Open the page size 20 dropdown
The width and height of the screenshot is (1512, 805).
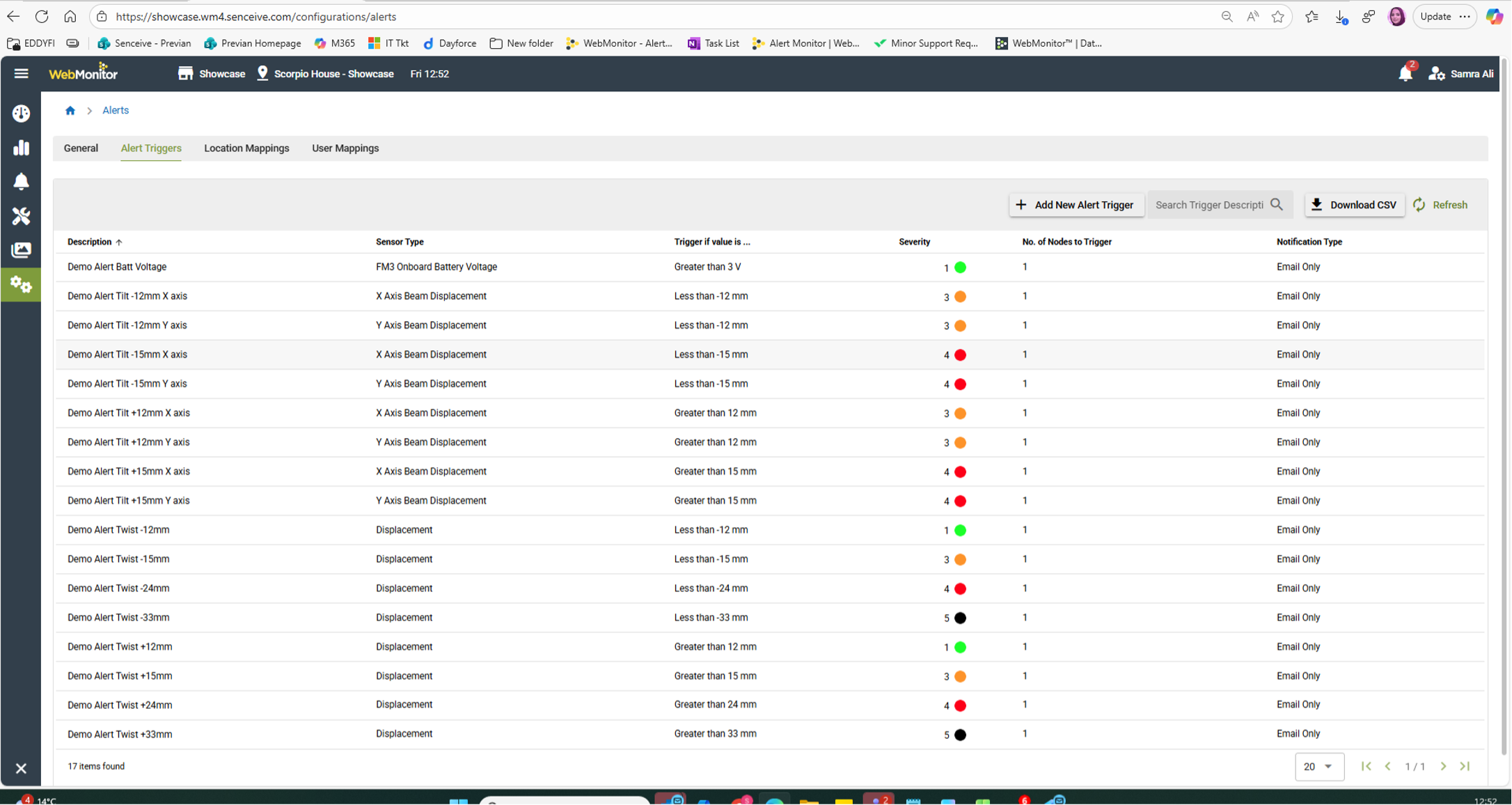[x=1318, y=766]
